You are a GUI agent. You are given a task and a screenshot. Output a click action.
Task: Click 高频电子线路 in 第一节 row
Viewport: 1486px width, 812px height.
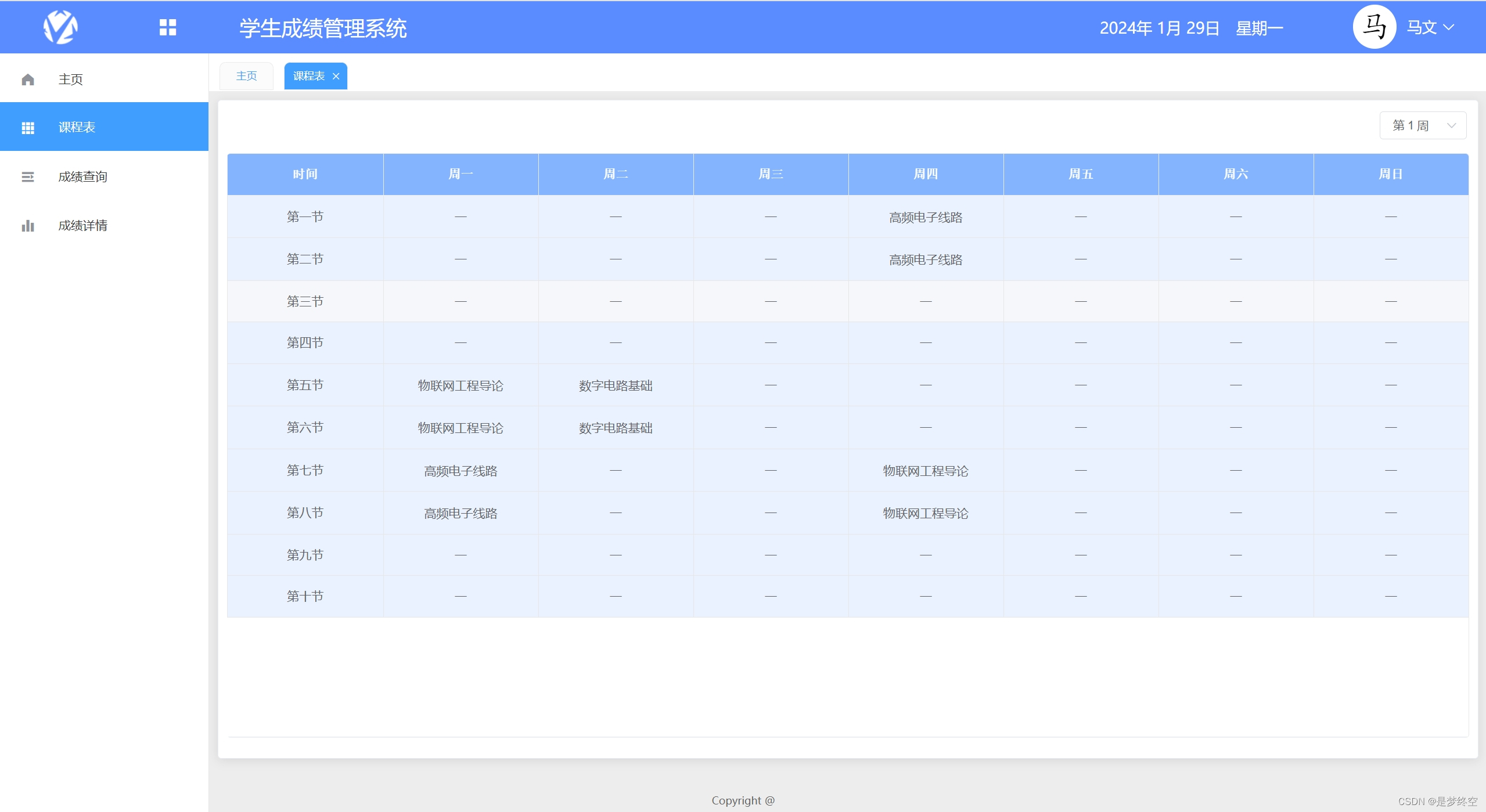(926, 217)
